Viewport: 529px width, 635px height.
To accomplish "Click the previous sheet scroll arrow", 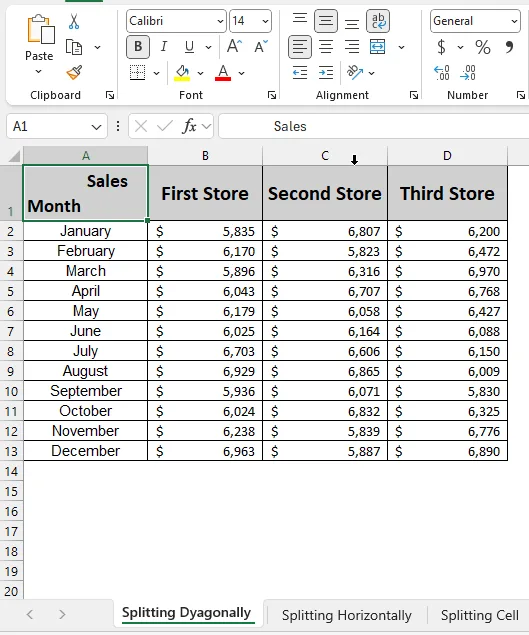I will point(30,614).
